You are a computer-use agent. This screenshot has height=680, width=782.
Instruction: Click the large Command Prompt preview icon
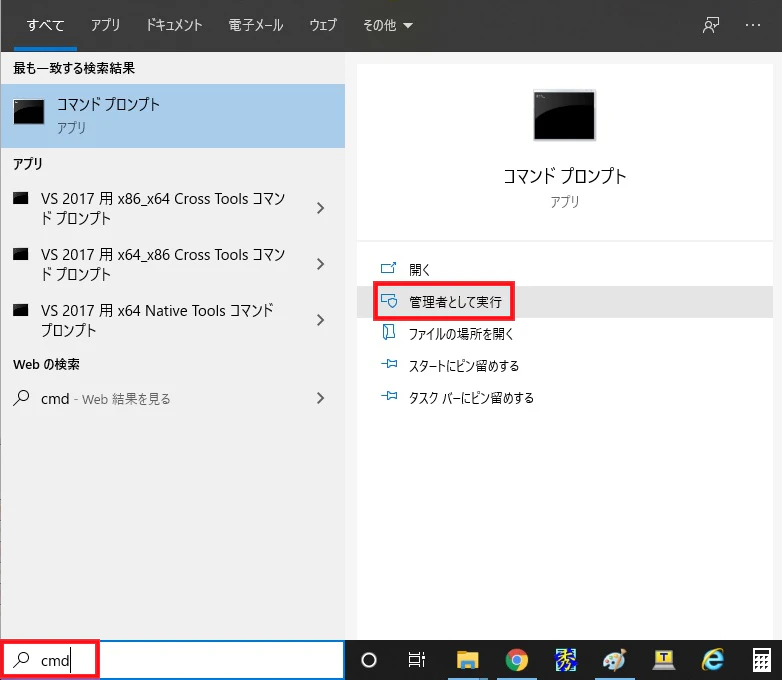[564, 115]
